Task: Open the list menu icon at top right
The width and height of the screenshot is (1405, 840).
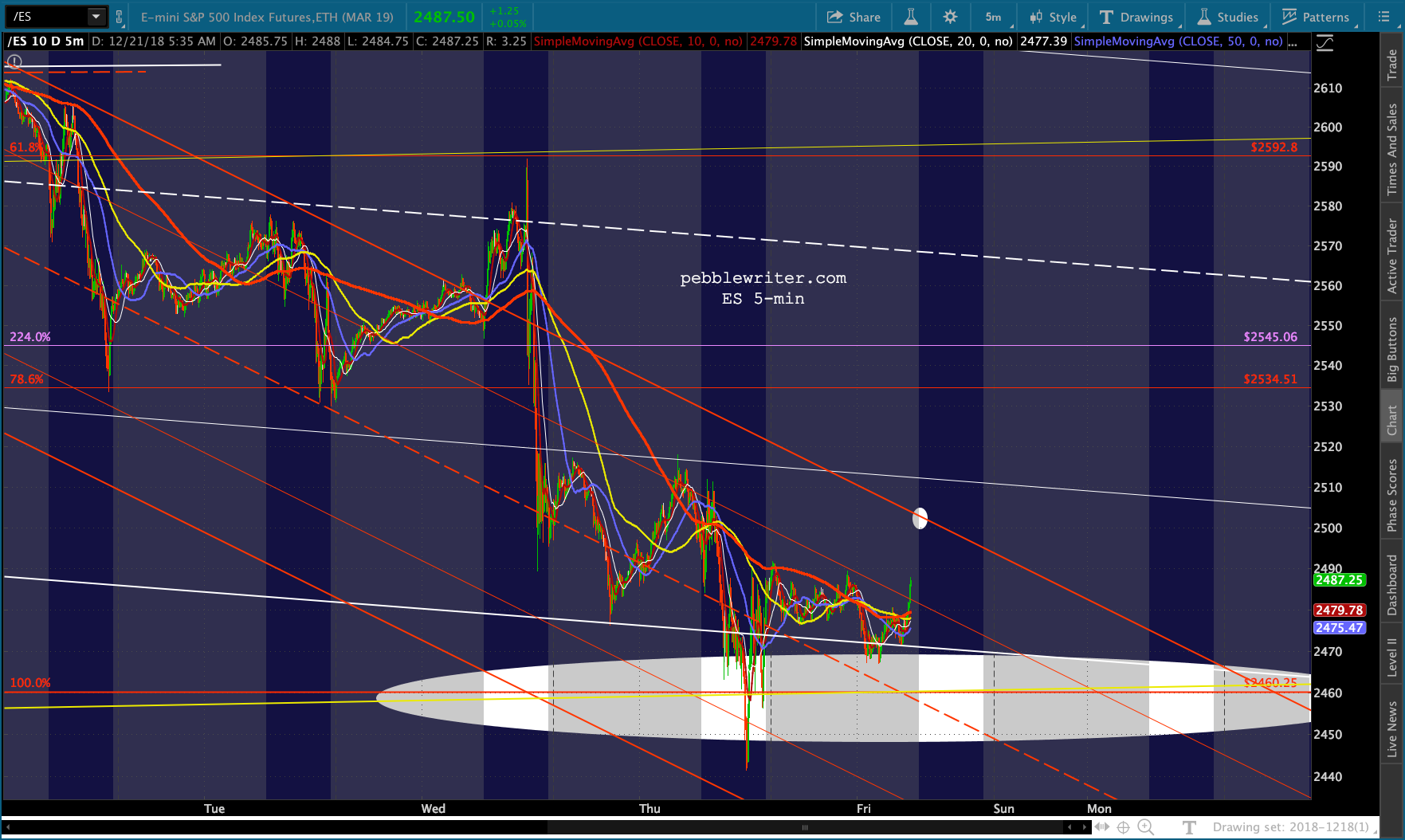Action: pos(1383,17)
